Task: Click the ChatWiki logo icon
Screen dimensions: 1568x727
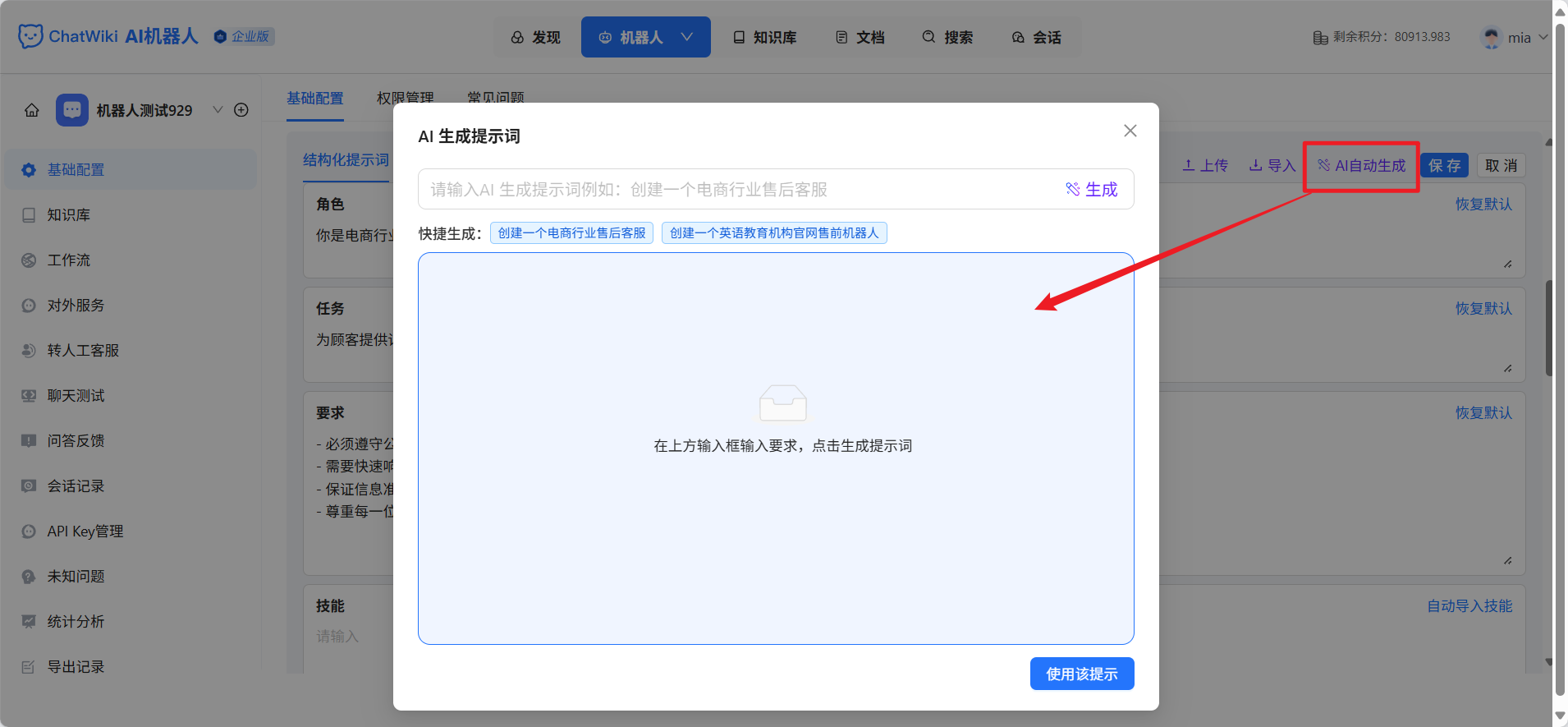Action: [30, 36]
